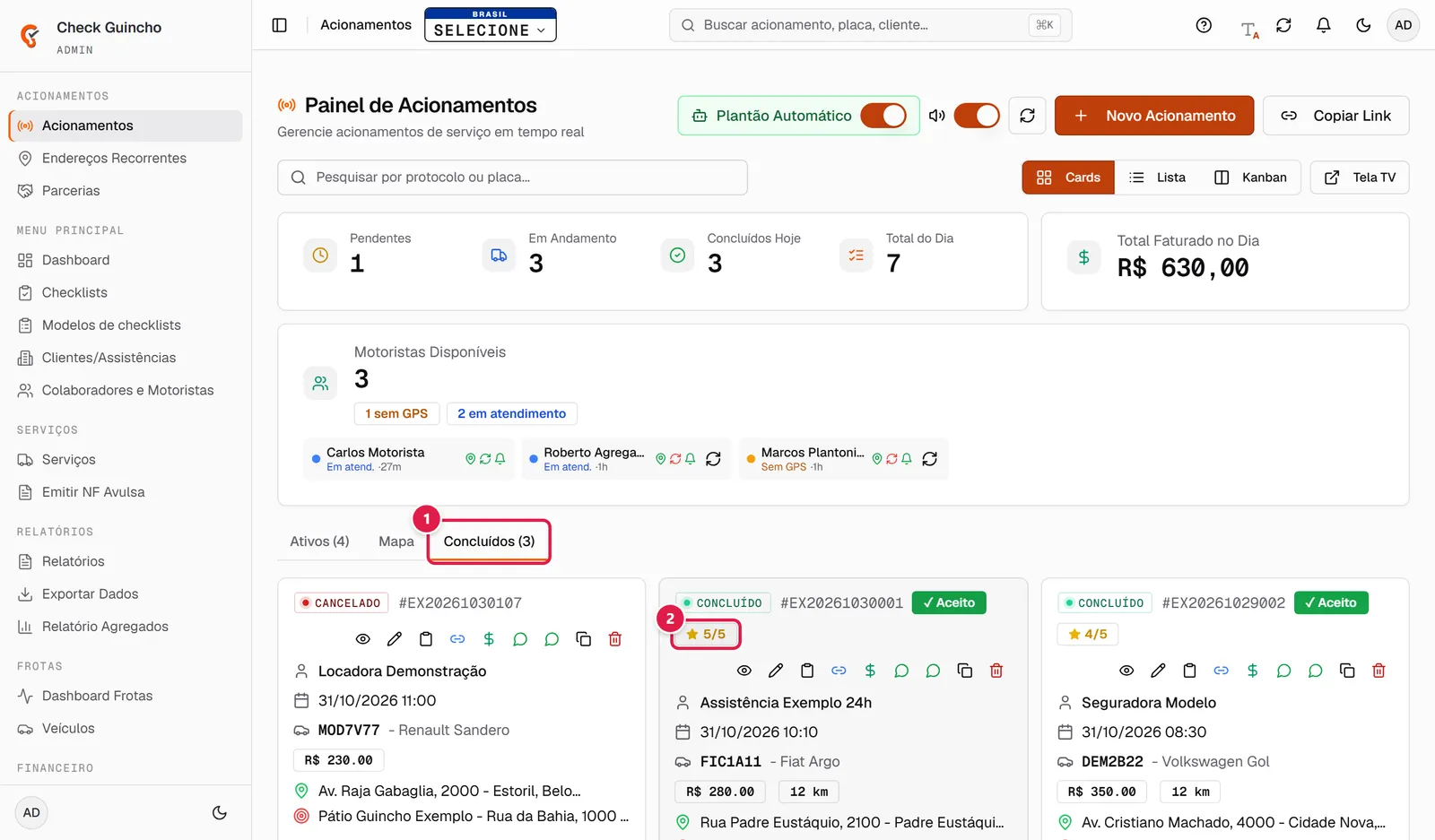Open the Brasil SELECIONE dropdown
The height and width of the screenshot is (840, 1435).
pos(491,25)
